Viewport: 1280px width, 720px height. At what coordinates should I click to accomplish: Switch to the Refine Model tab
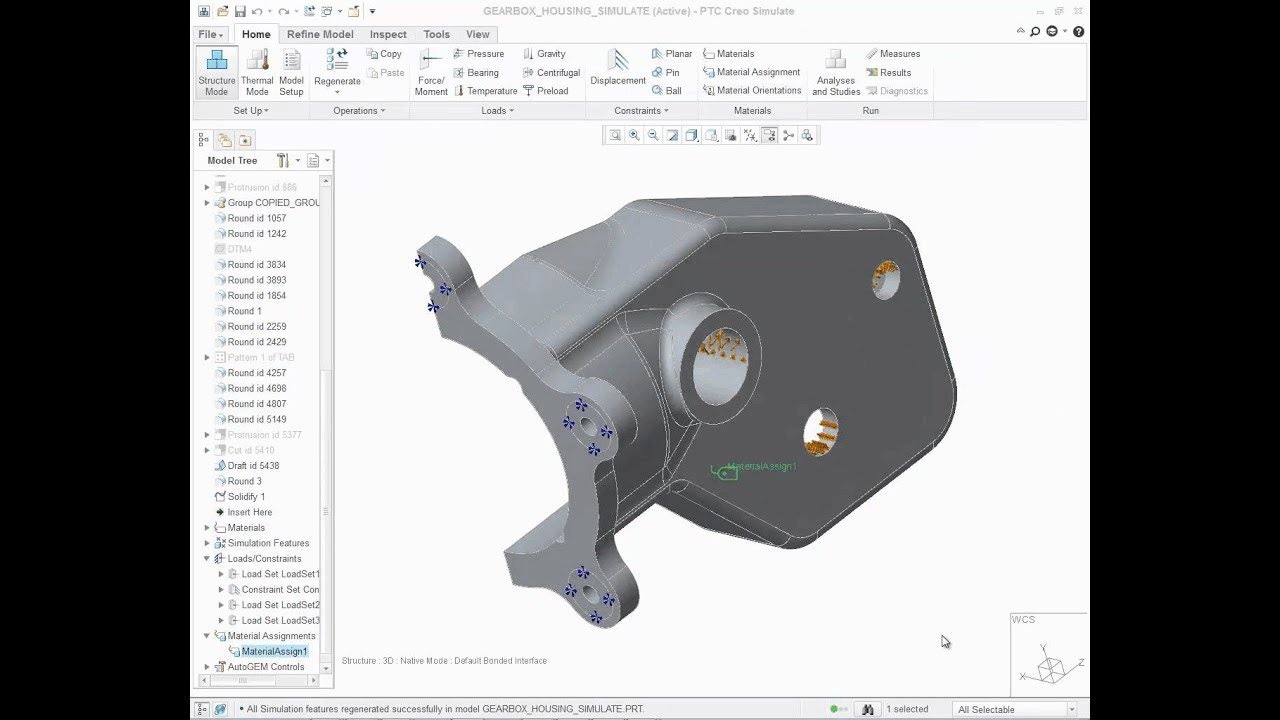[320, 34]
